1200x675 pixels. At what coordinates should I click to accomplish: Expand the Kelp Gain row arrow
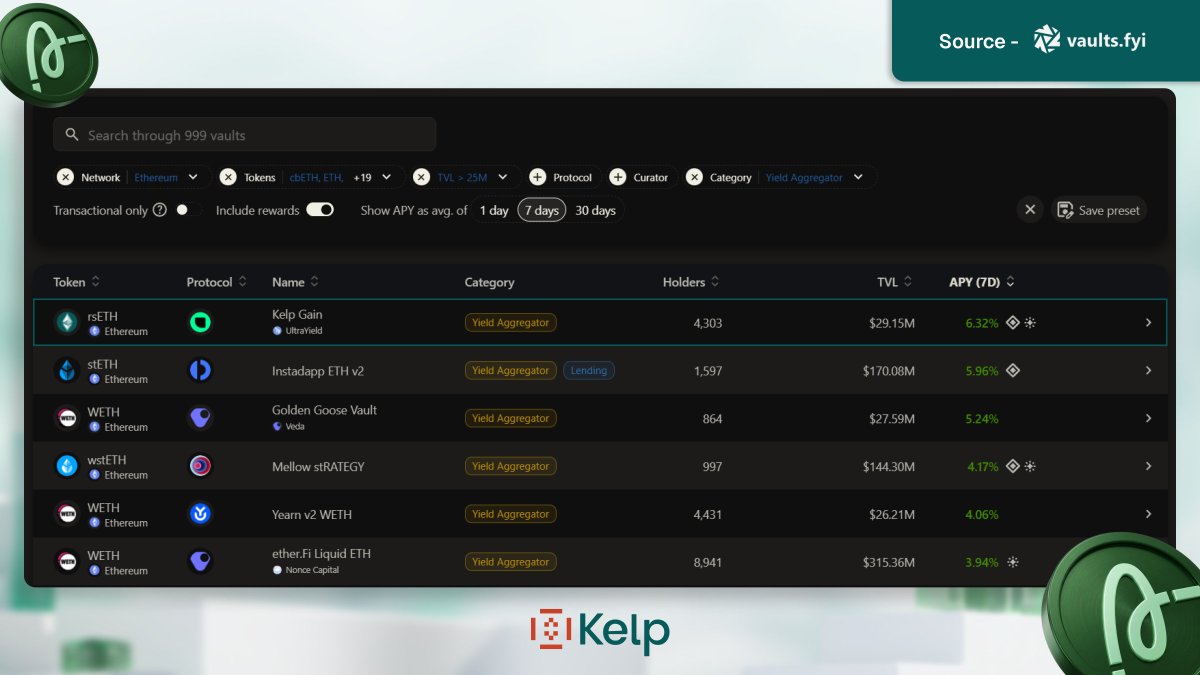[1148, 322]
